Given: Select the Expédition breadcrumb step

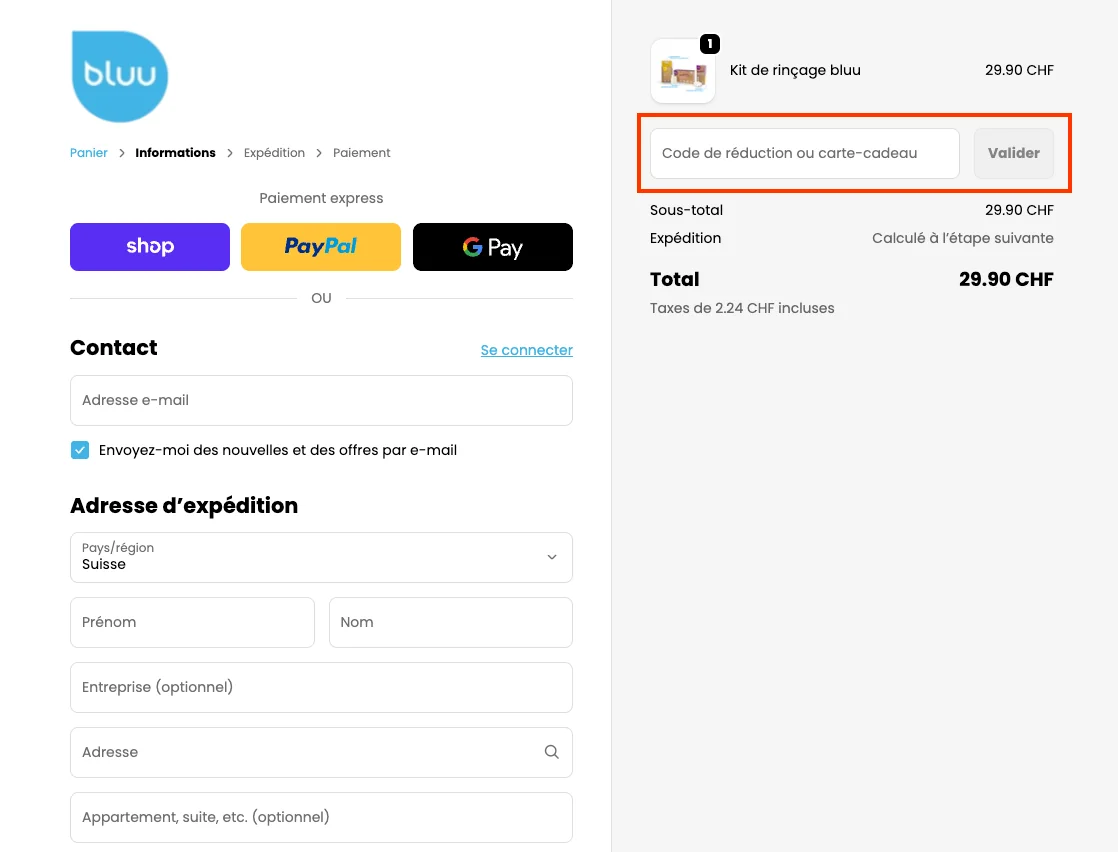Looking at the screenshot, I should point(274,153).
